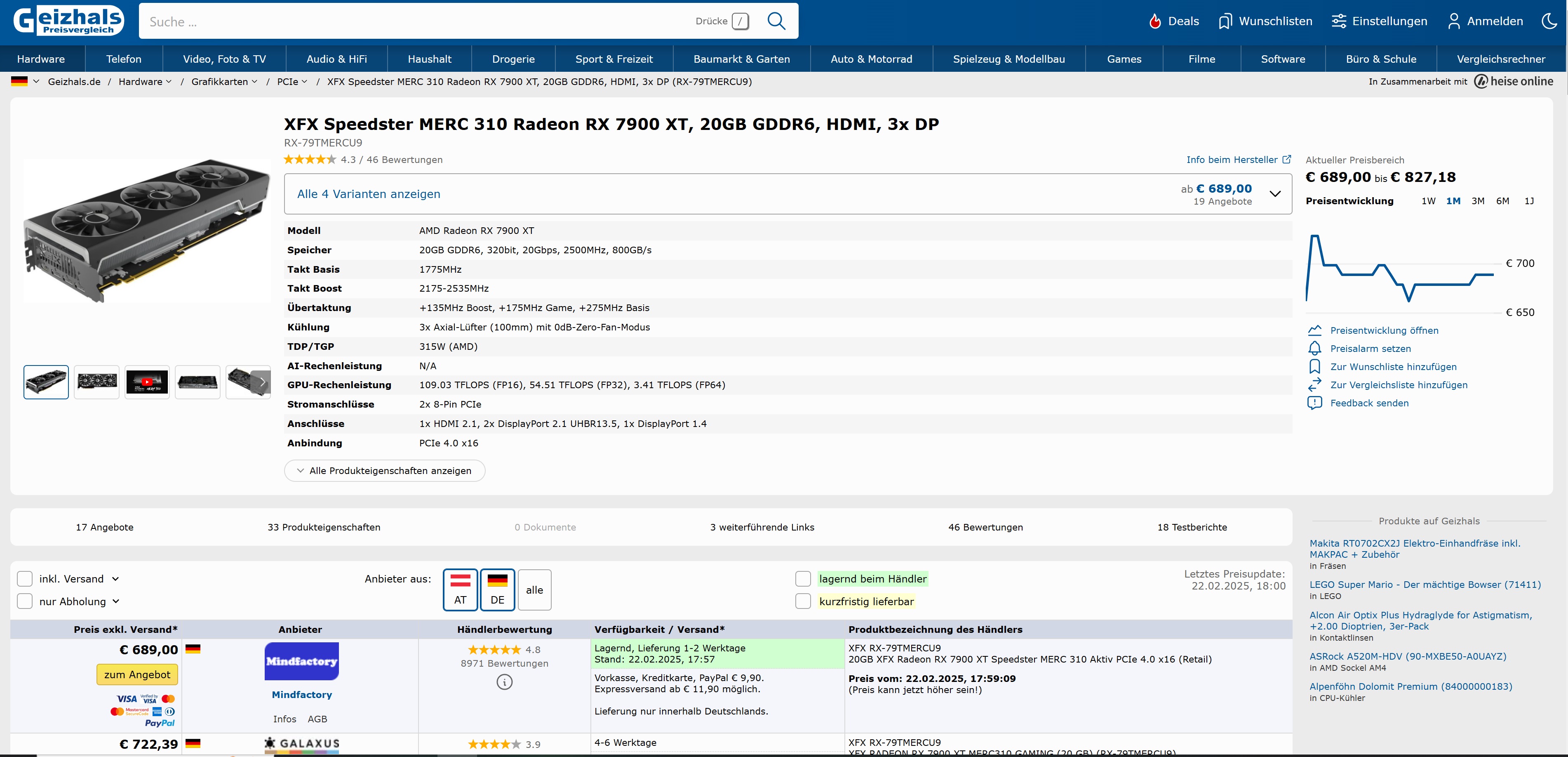Click zum Angebot button
This screenshot has height=757, width=1568.
(137, 675)
